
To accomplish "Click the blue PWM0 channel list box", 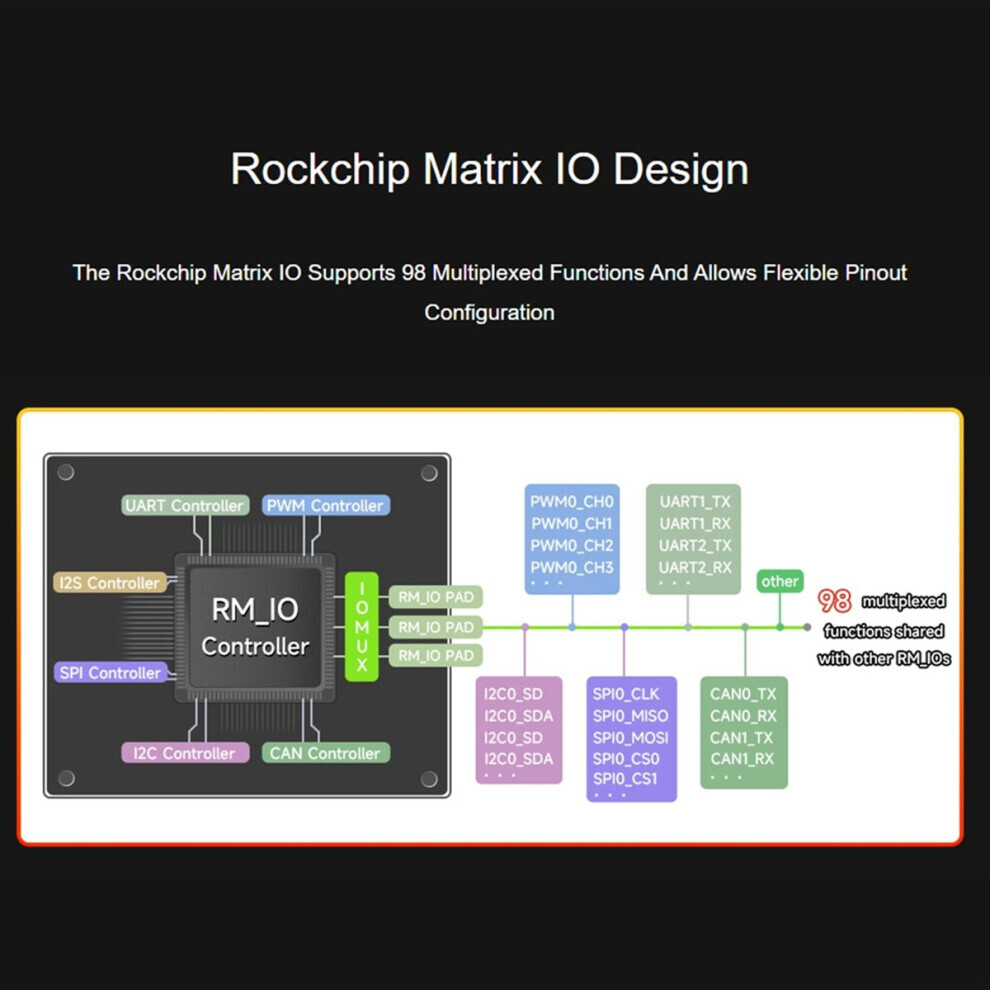I will 572,539.
